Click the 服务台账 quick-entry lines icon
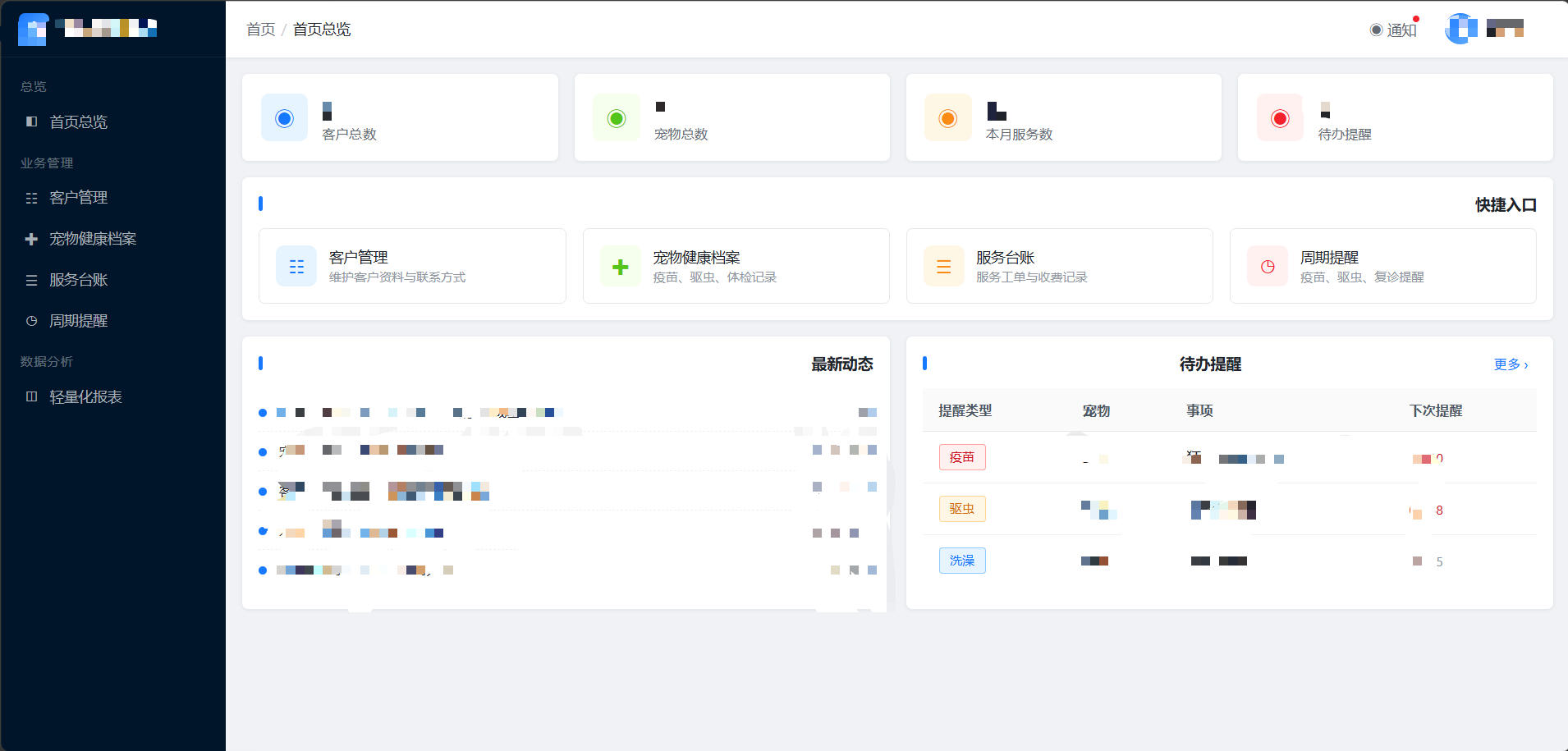This screenshot has height=751, width=1568. [x=944, y=266]
